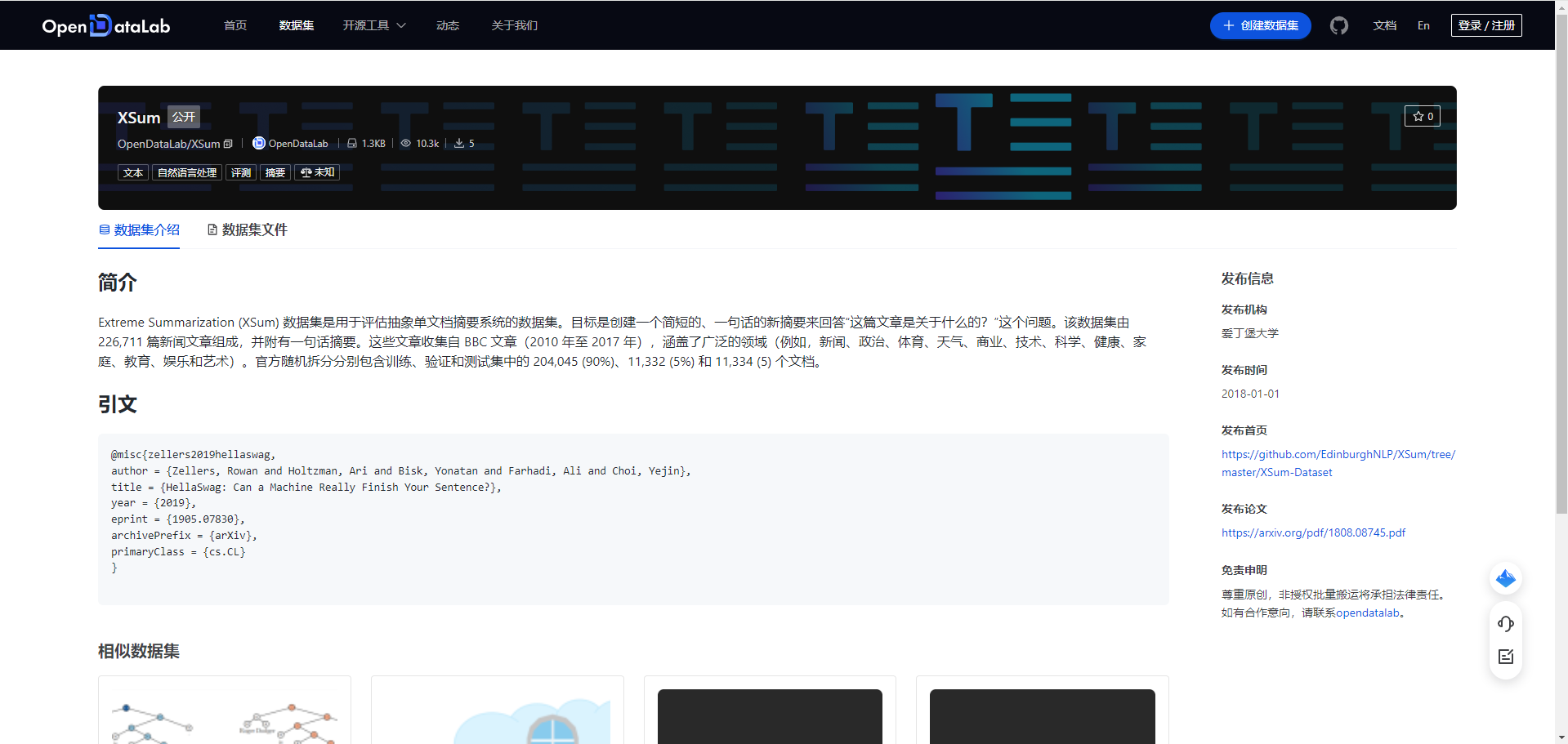Select the 摘要 tag
1568x744 pixels.
(275, 172)
